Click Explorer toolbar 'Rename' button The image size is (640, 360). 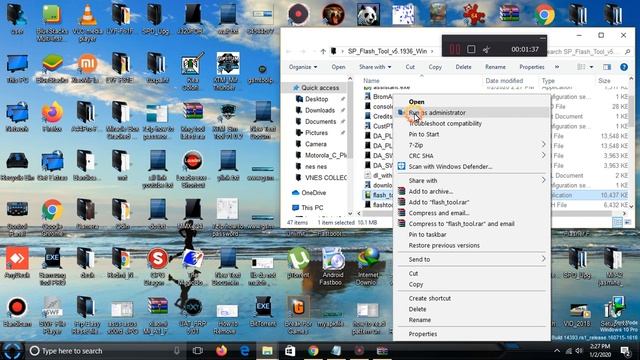[x=495, y=67]
